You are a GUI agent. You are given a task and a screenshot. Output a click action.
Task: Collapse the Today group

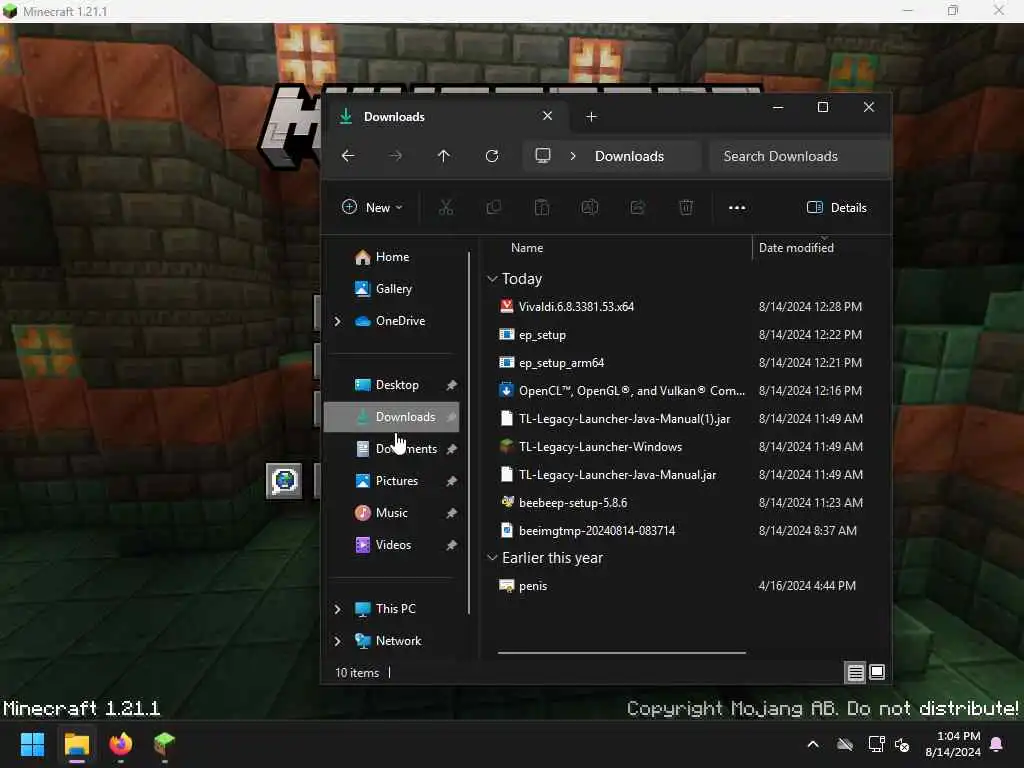pyautogui.click(x=492, y=279)
